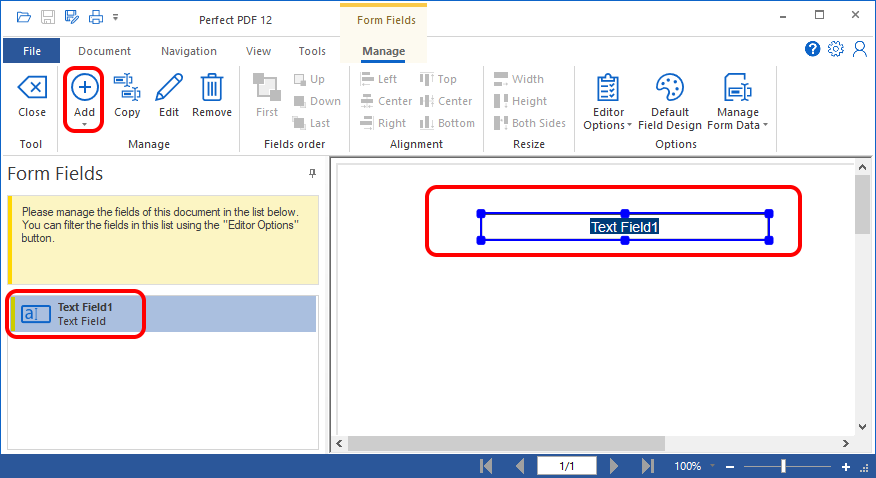Click vertical scrollbar up arrow
Screen dimensions: 876x478
coord(862,167)
